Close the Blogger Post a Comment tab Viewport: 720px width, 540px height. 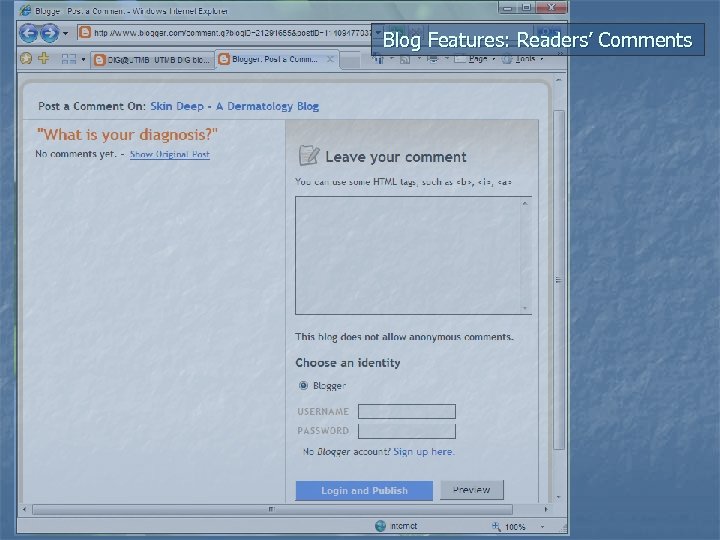pyautogui.click(x=330, y=59)
